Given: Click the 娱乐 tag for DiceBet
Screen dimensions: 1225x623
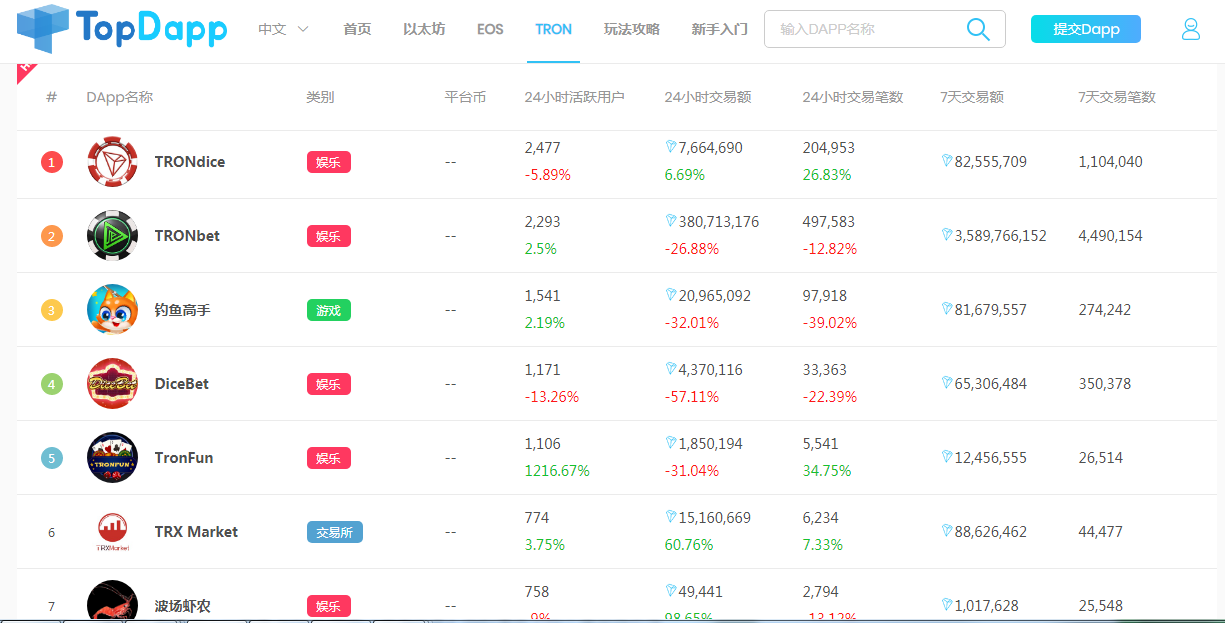Looking at the screenshot, I should coord(329,384).
